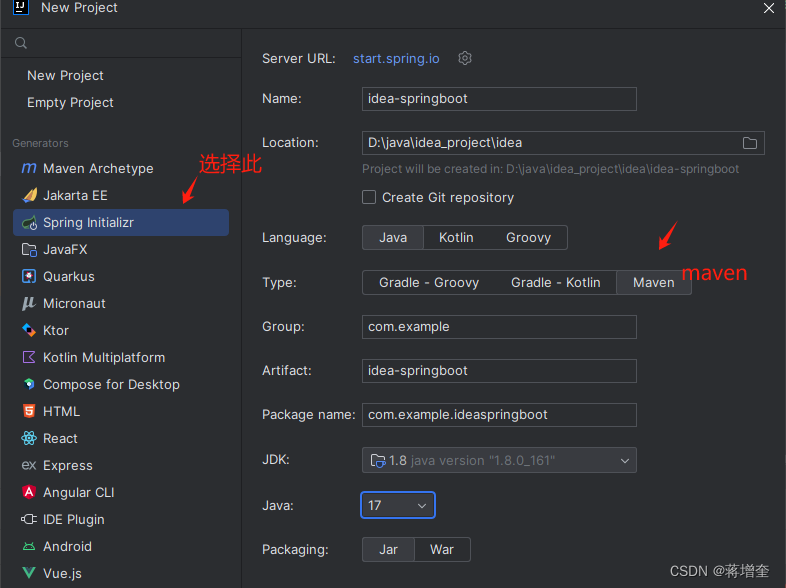The width and height of the screenshot is (786, 588).
Task: Select War packaging
Action: point(442,549)
